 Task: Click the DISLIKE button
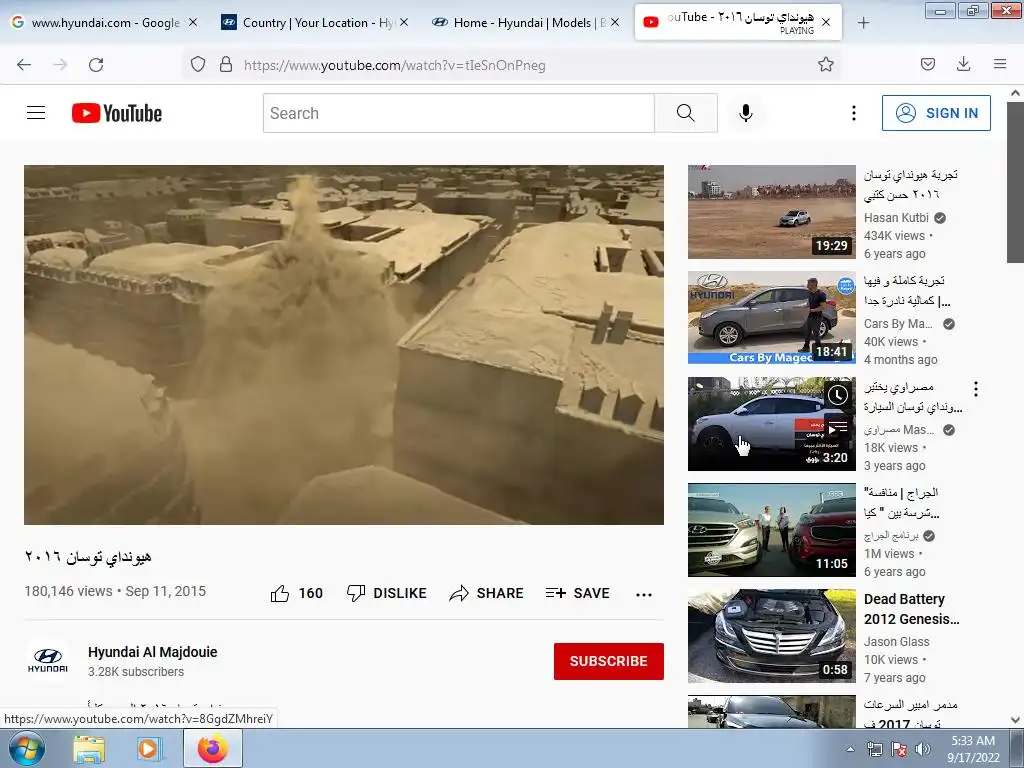[x=387, y=593]
